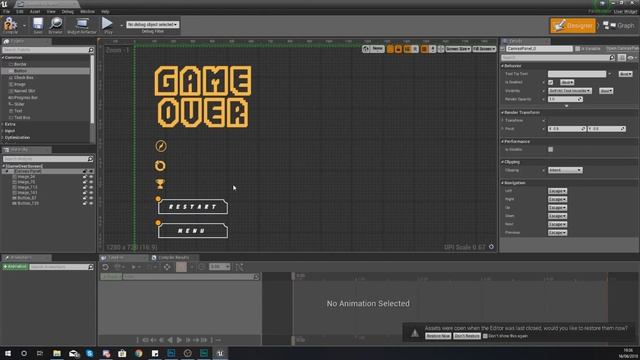Open the Asset menu
This screenshot has height=360, width=640.
35,11
